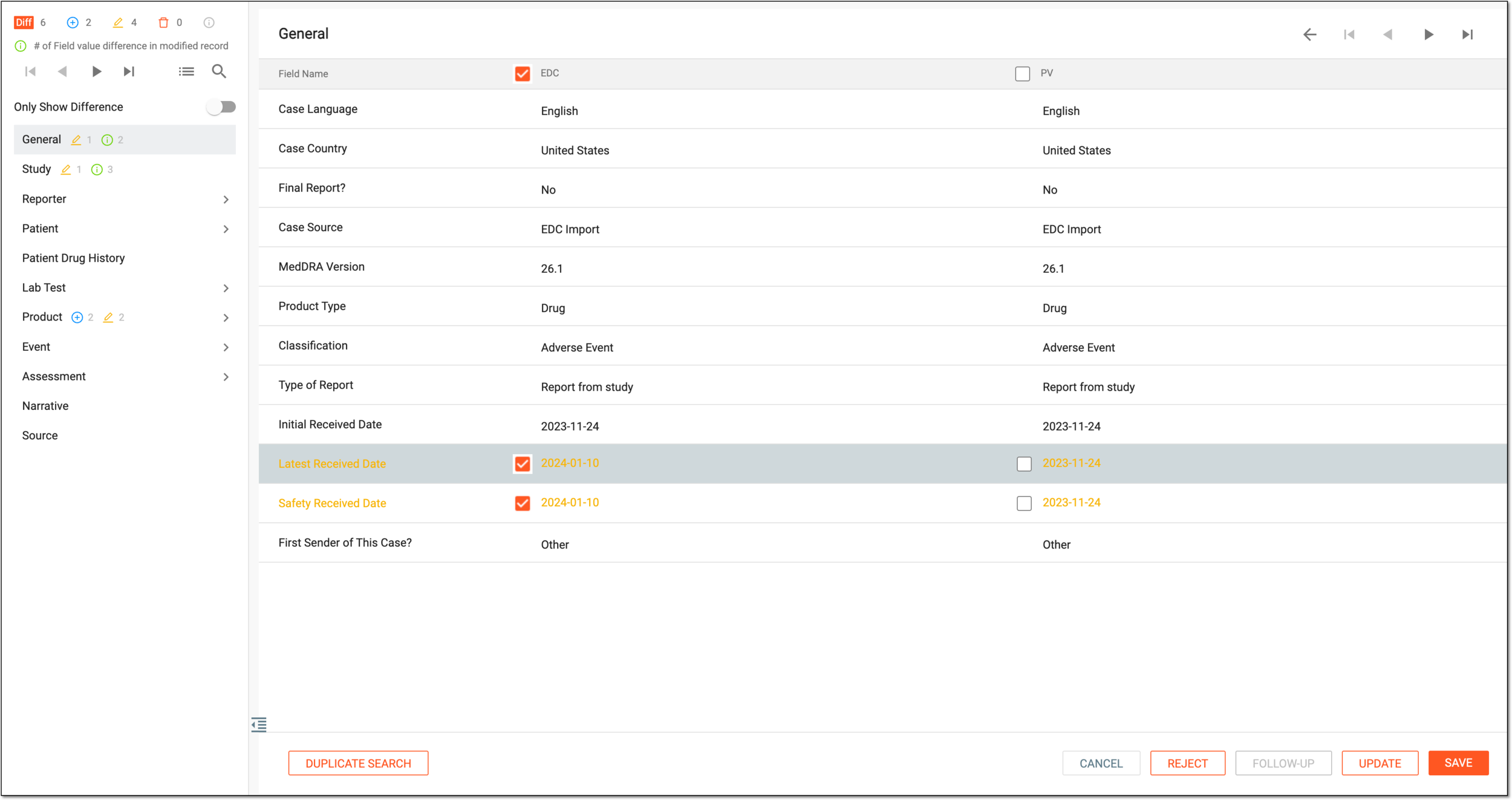Image resolution: width=1512 pixels, height=800 pixels.
Task: Click the green info icon beside field value difference
Action: tap(21, 46)
